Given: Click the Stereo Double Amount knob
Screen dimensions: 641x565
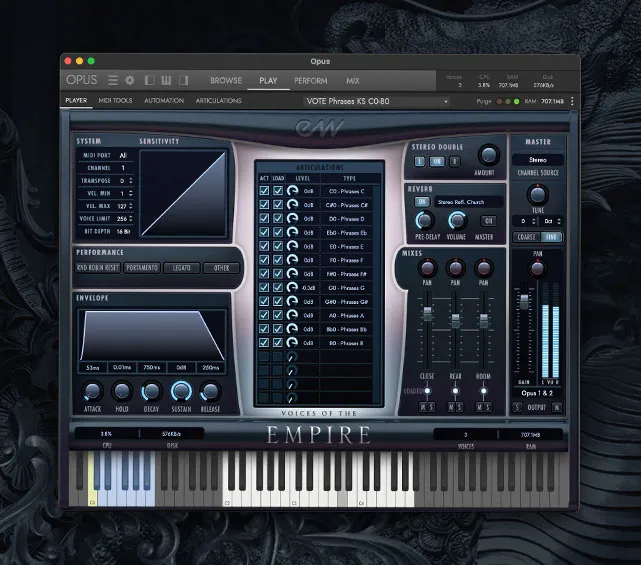Looking at the screenshot, I should click(489, 155).
